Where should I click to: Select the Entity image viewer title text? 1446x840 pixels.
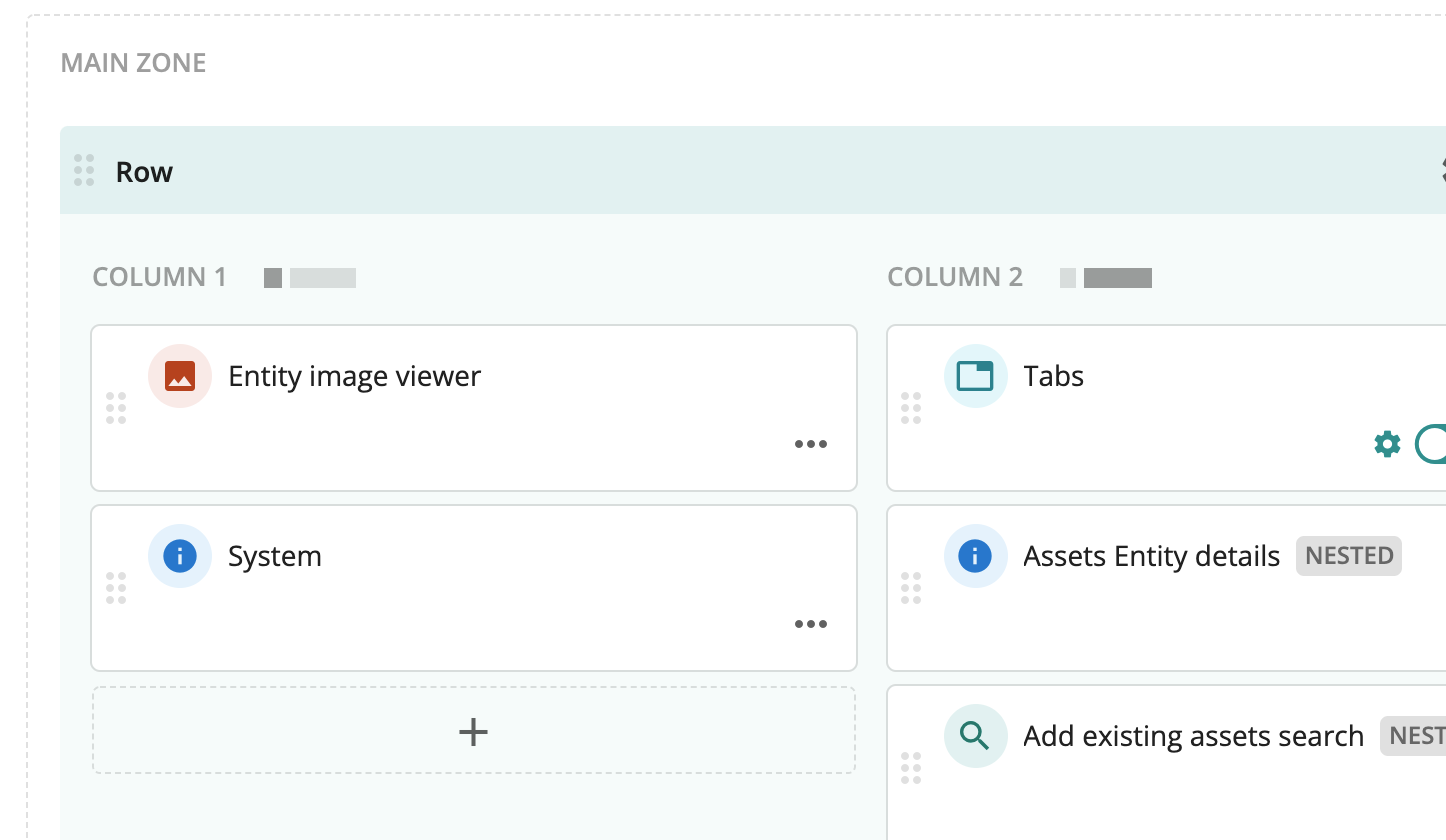click(x=355, y=376)
